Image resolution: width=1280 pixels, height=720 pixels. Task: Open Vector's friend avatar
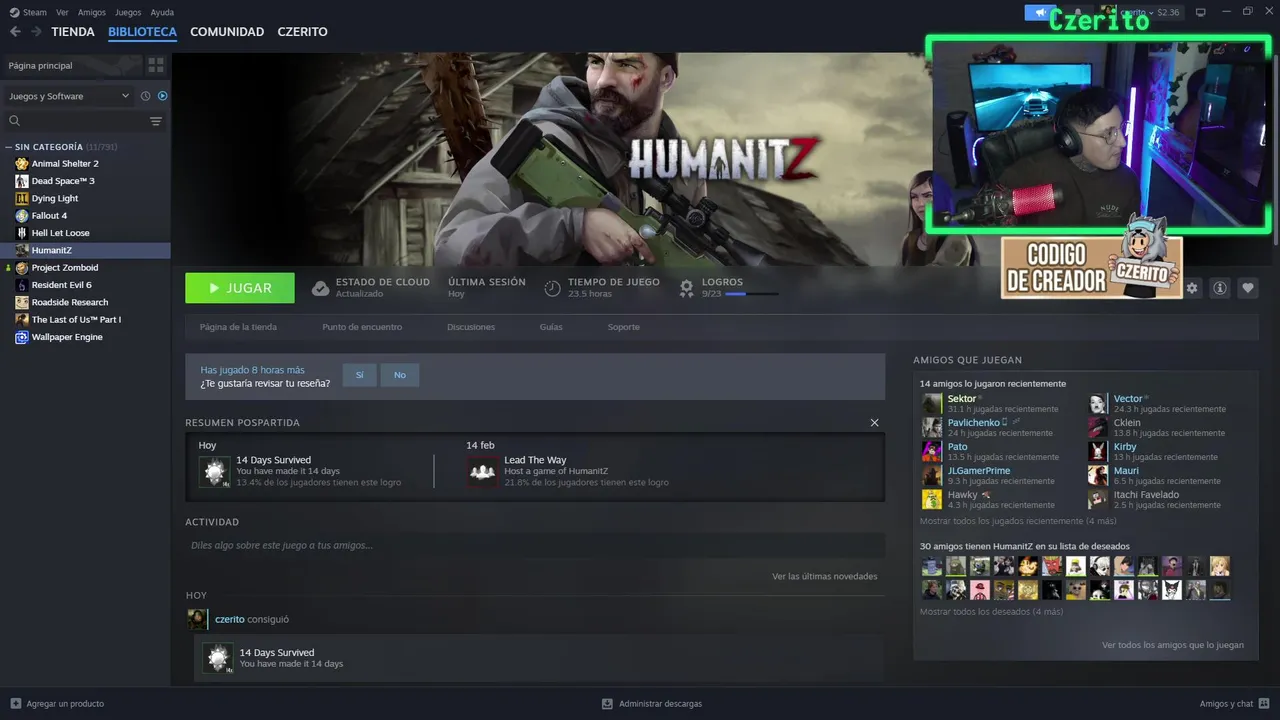point(1098,403)
